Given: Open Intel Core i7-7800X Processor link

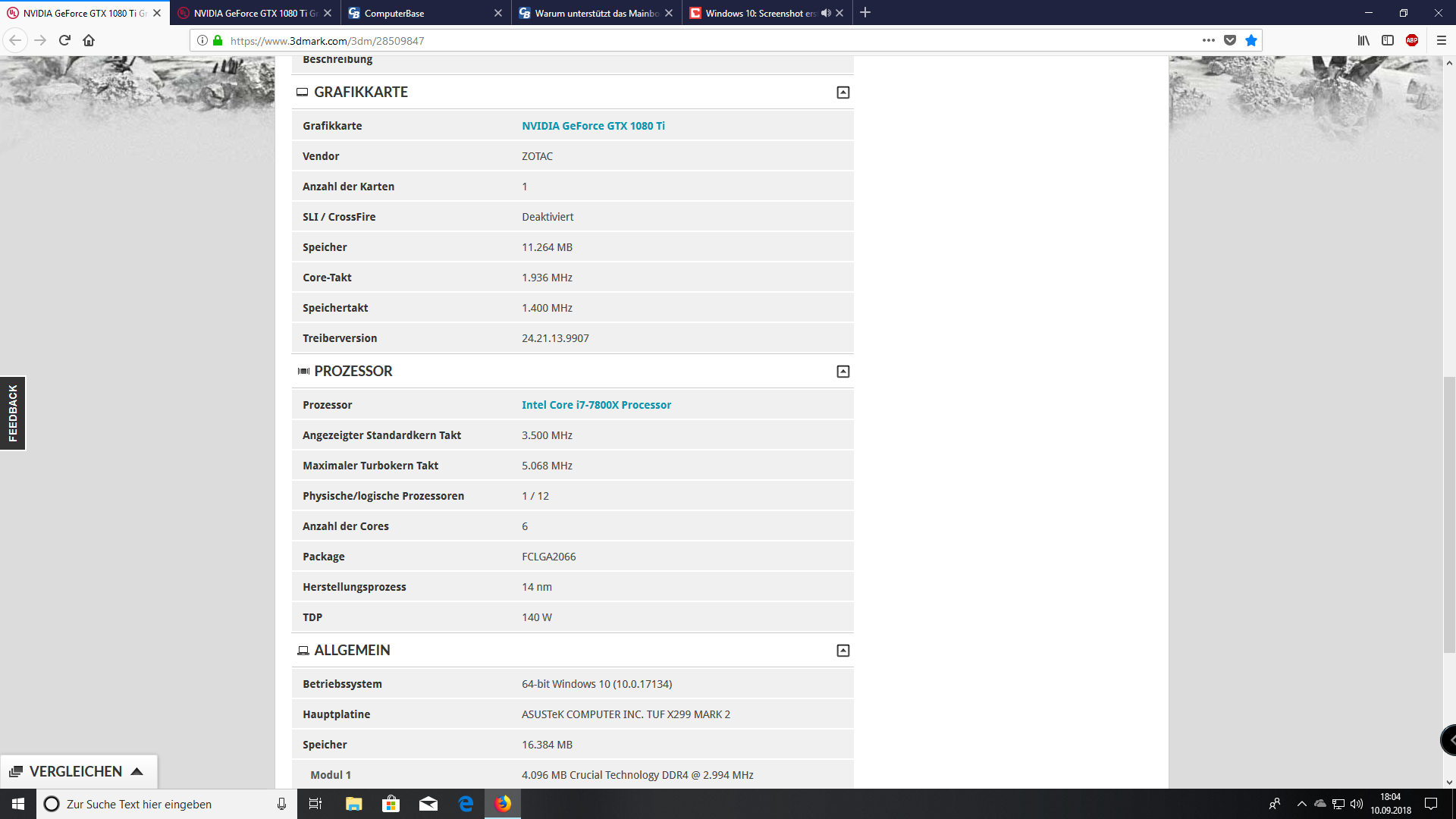Looking at the screenshot, I should click(596, 405).
